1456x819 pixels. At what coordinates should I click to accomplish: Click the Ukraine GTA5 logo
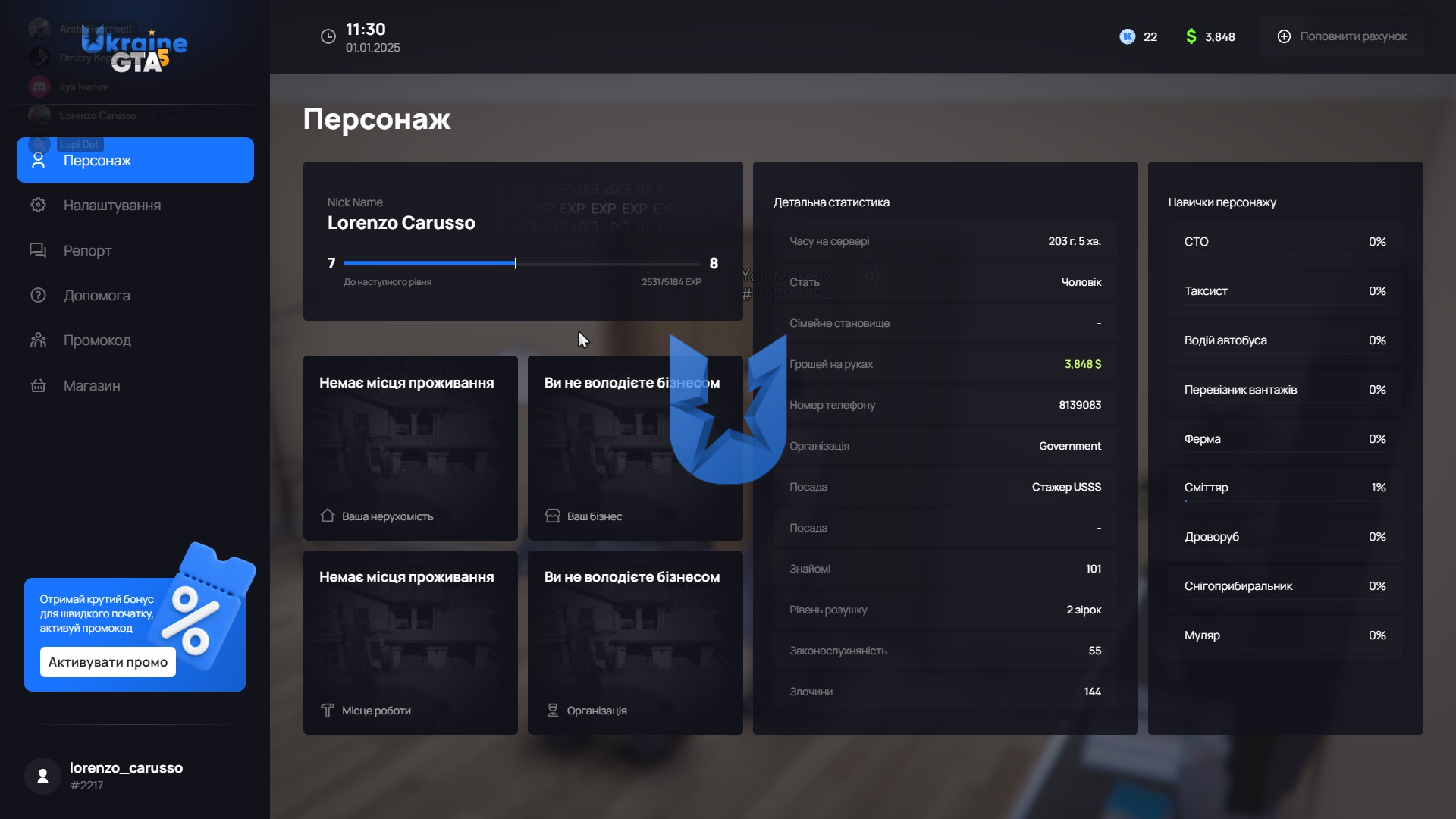tap(134, 50)
